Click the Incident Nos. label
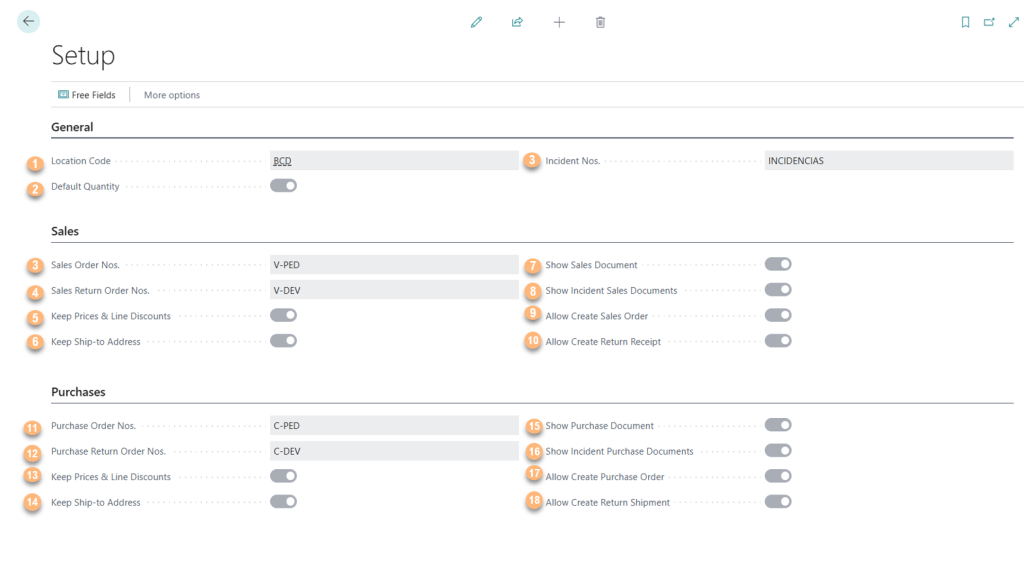 pyautogui.click(x=573, y=161)
